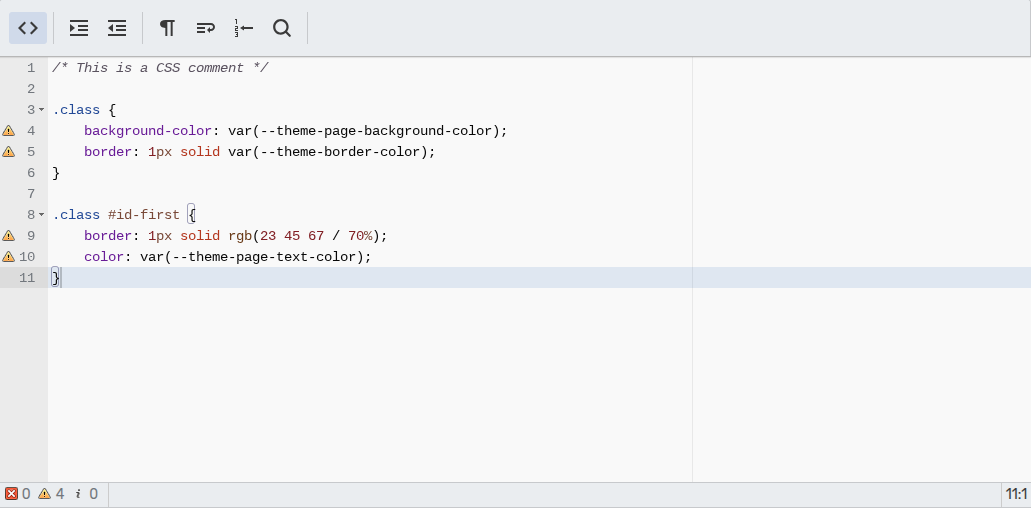Click the 11:1 cursor position indicator
1031x508 pixels.
(x=1016, y=494)
